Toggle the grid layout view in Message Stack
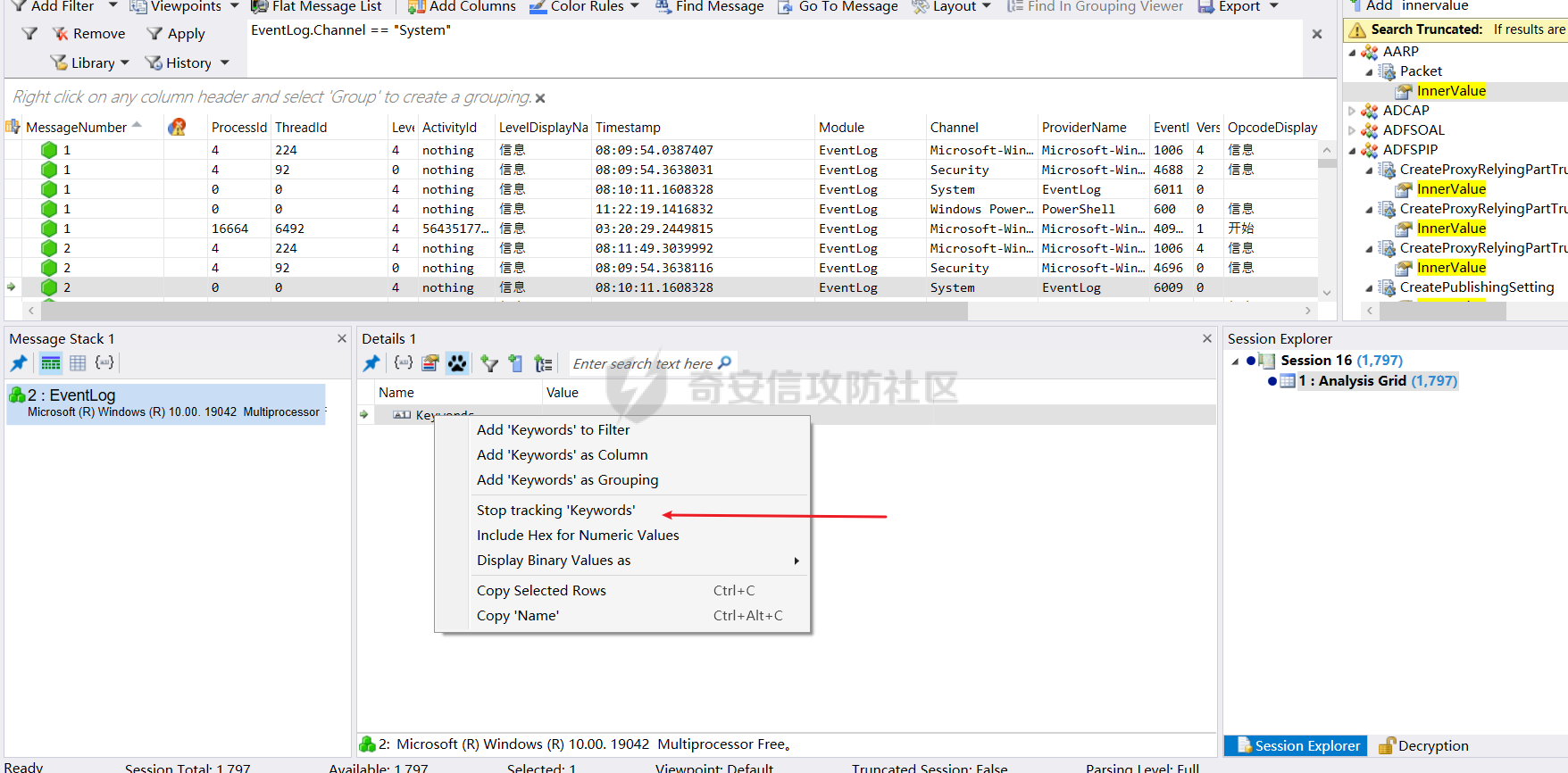The height and width of the screenshot is (773, 1568). point(78,363)
